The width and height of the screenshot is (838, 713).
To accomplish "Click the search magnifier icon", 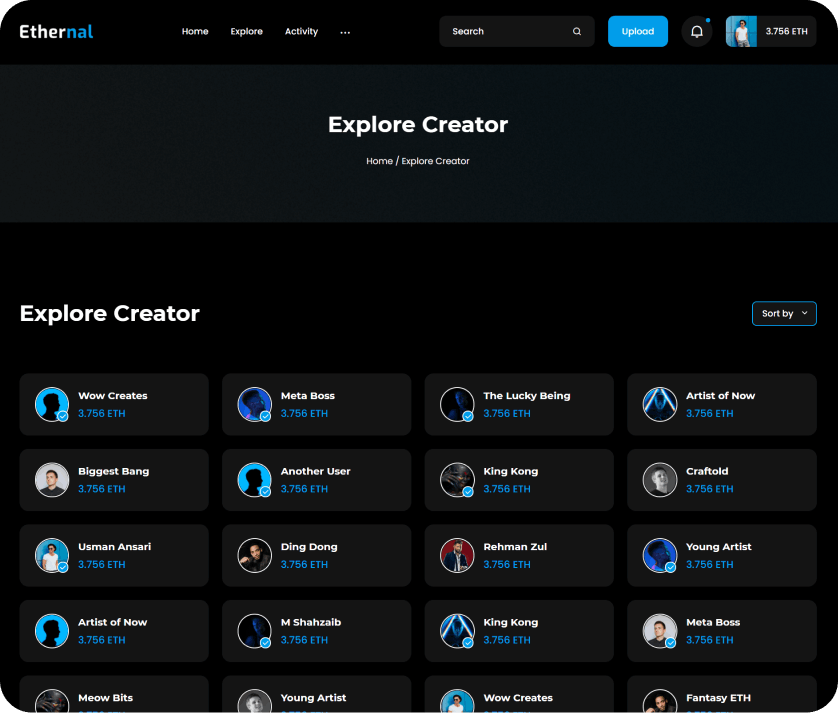I will tap(577, 32).
